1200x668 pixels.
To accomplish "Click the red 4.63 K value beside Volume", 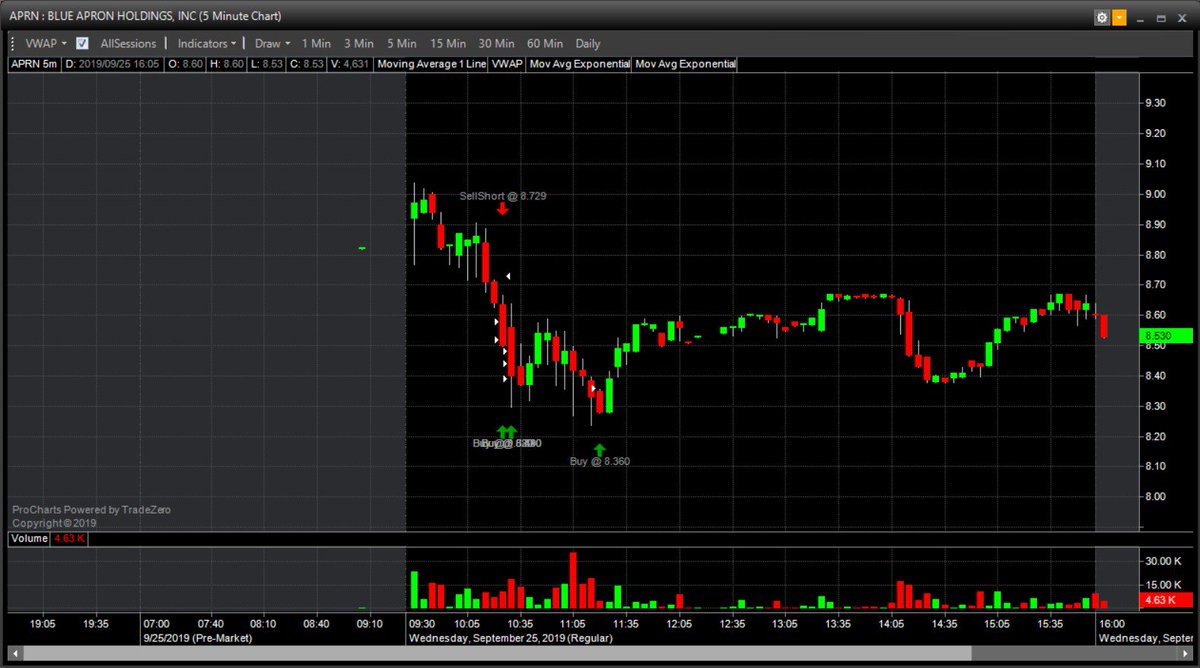I will click(70, 538).
